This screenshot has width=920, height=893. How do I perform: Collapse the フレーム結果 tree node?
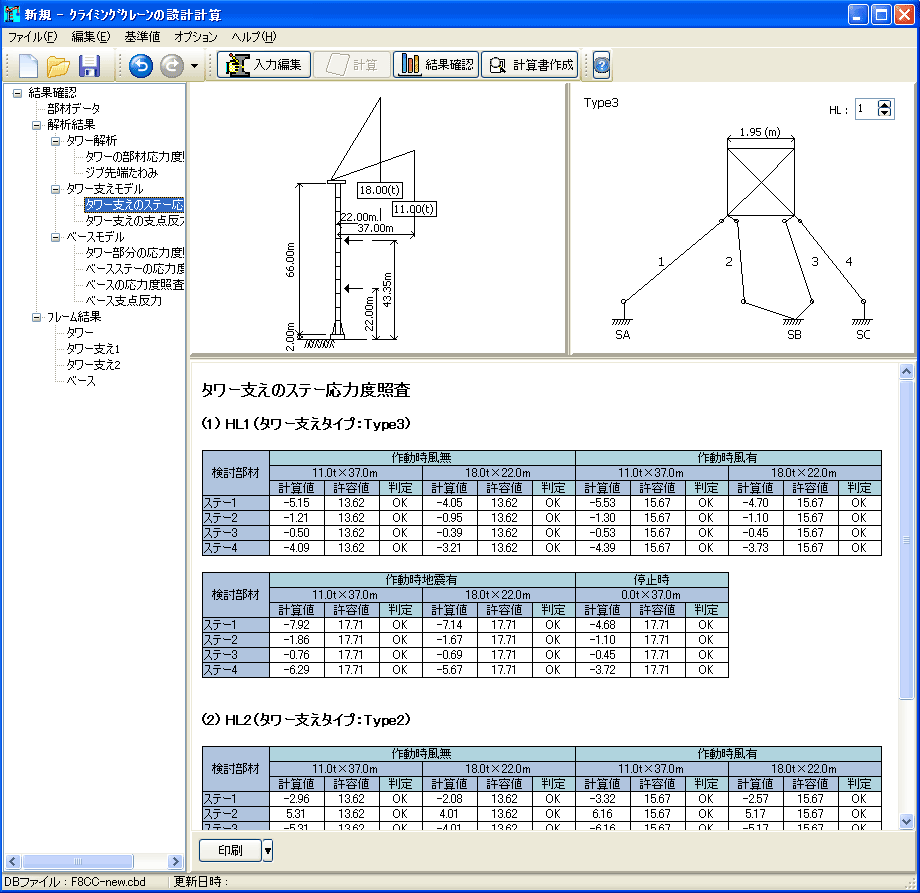37,317
